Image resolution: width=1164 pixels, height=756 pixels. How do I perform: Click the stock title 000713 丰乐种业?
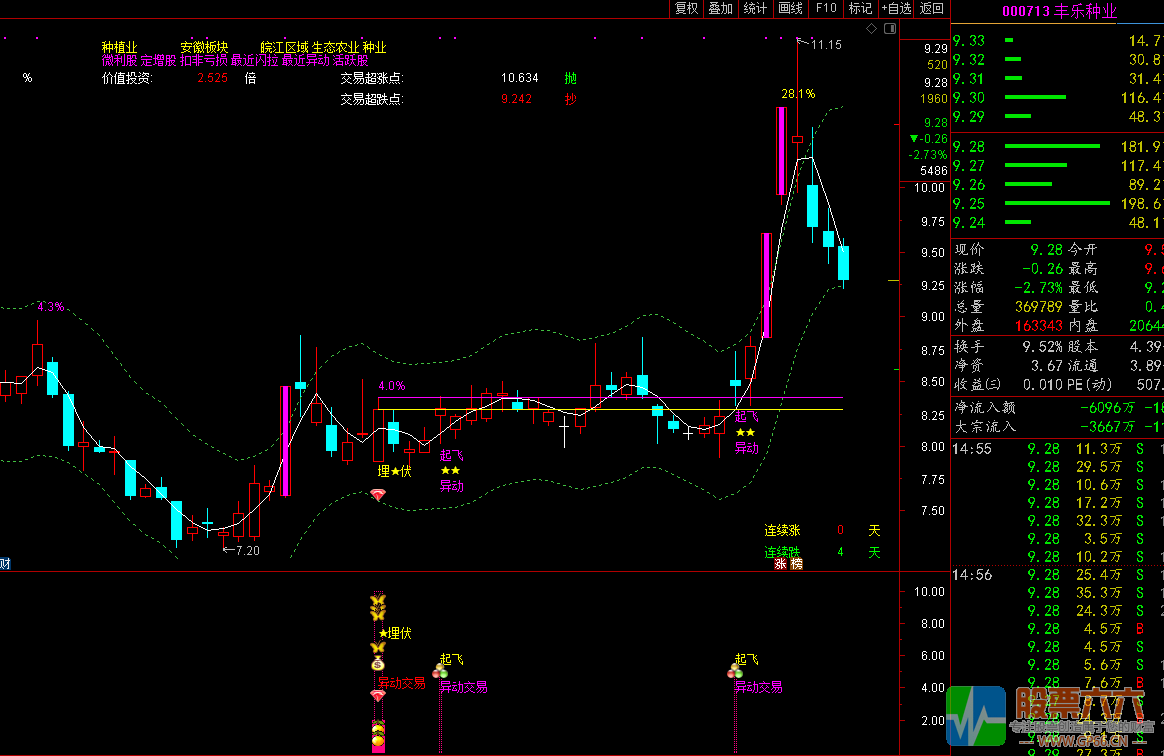[x=1058, y=12]
